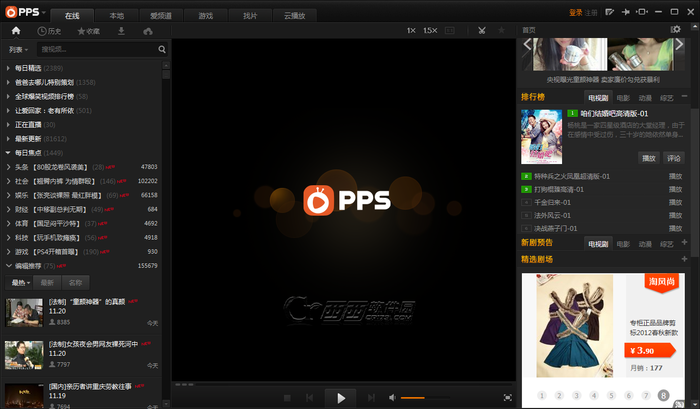700x409 pixels.
Task: Open the 收藏 favorites list
Action: (88, 31)
